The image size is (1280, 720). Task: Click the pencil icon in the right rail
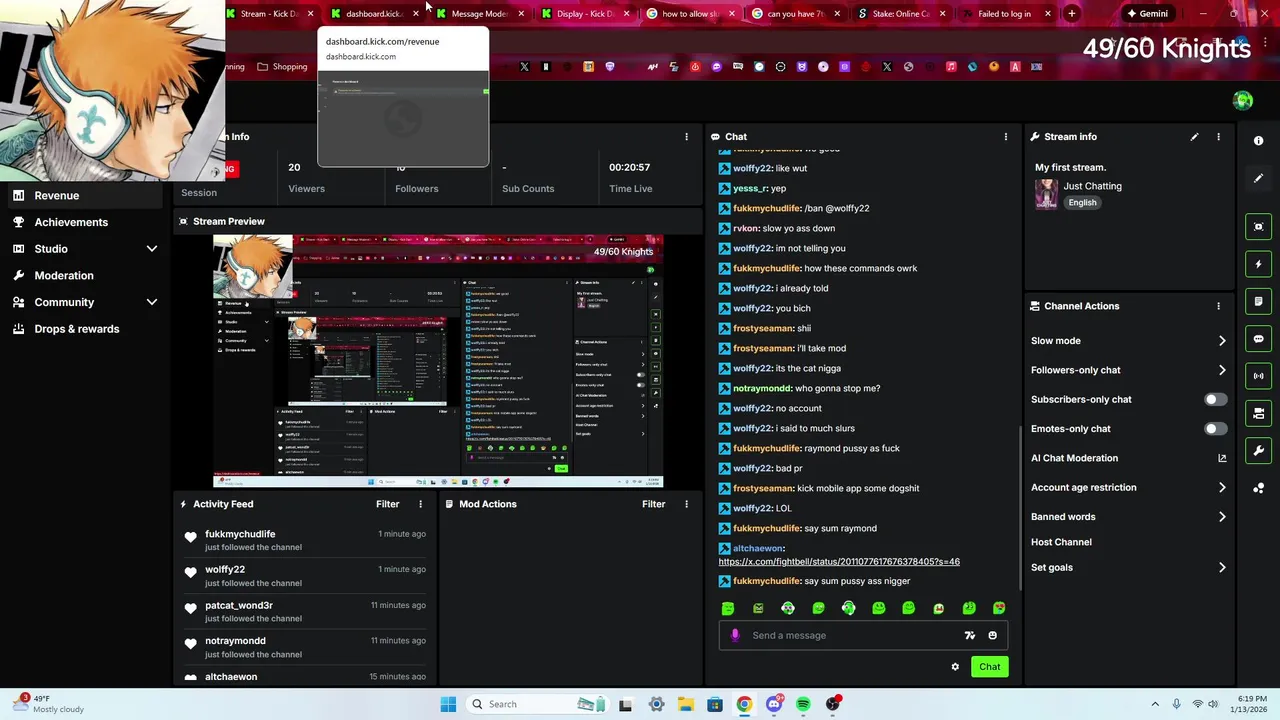pyautogui.click(x=1258, y=178)
